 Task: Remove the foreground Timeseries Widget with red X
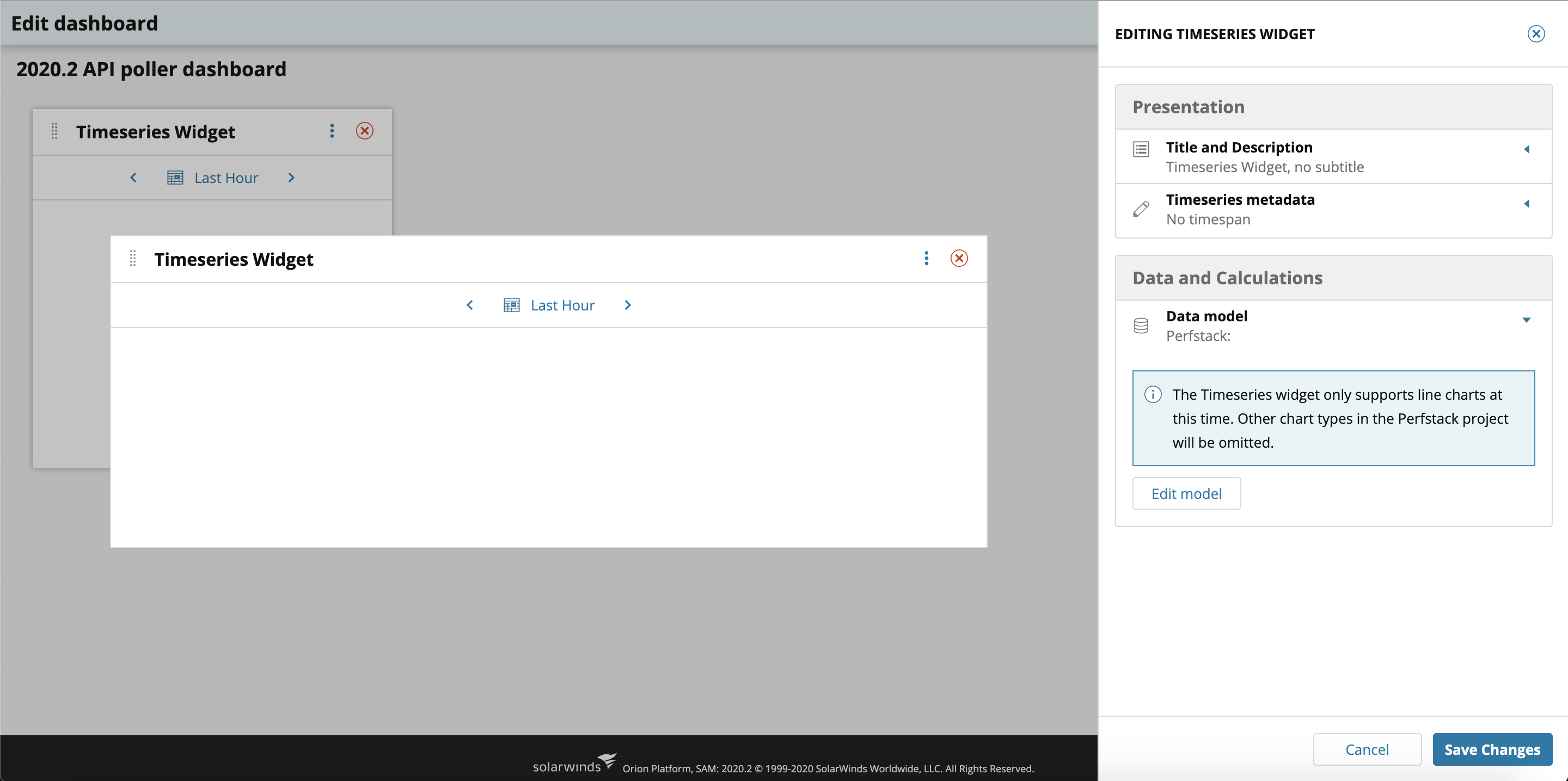(x=959, y=259)
